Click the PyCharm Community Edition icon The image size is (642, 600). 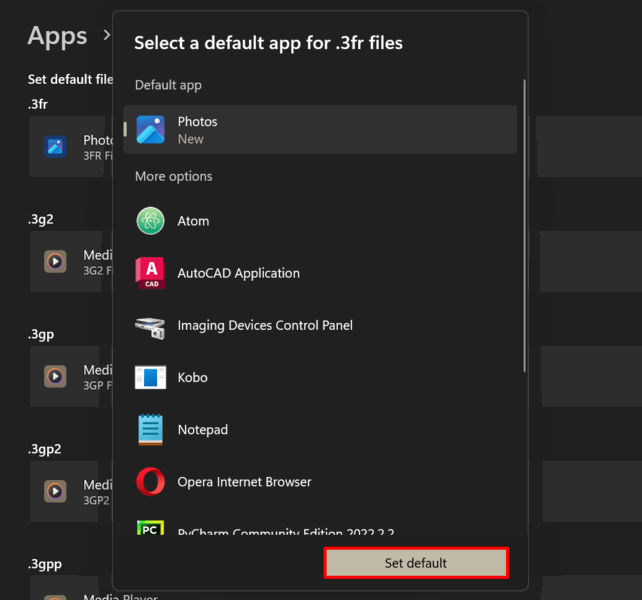tap(150, 528)
